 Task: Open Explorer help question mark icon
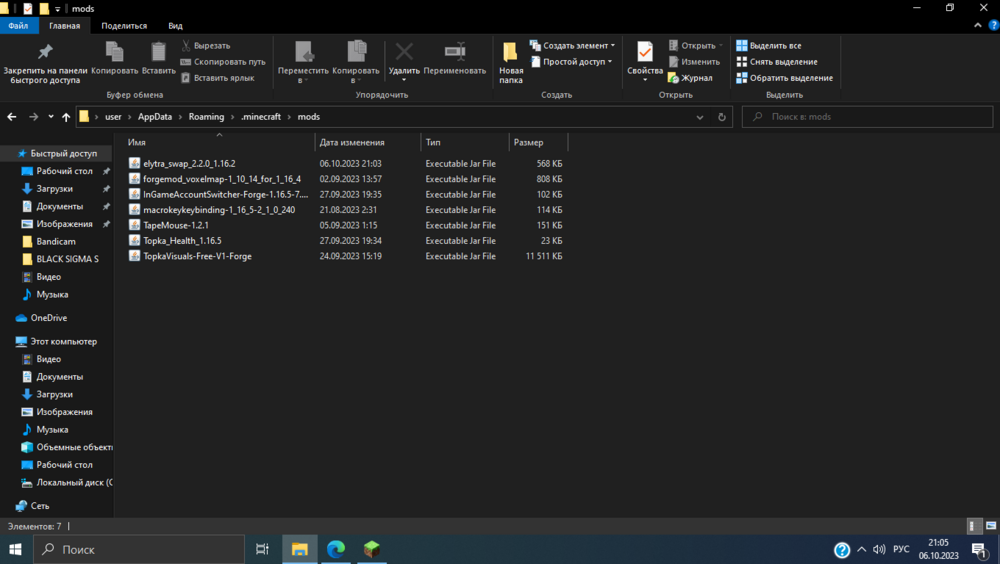993,26
